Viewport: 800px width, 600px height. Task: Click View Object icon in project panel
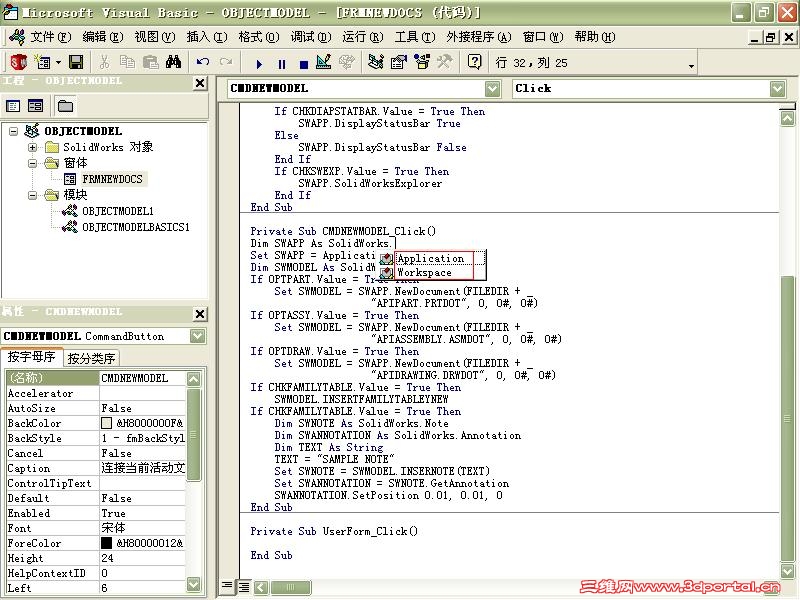[35, 106]
